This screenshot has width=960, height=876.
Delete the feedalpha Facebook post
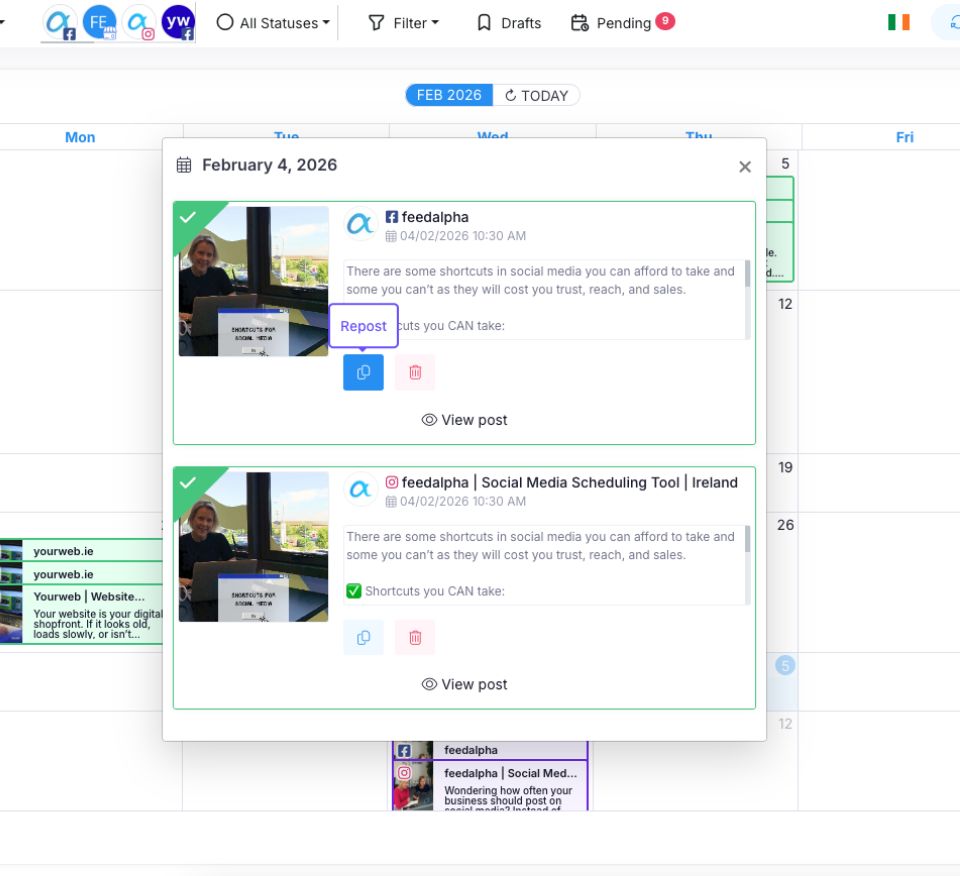(x=415, y=372)
